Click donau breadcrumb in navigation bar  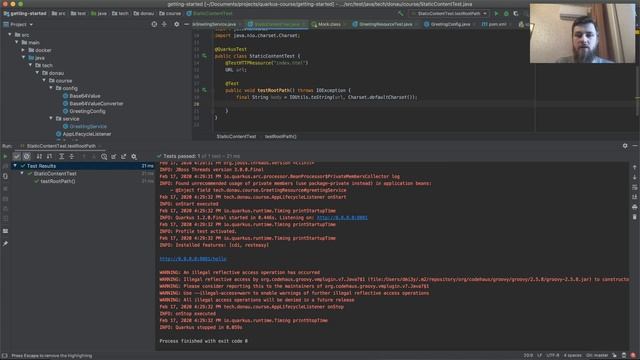pos(144,13)
